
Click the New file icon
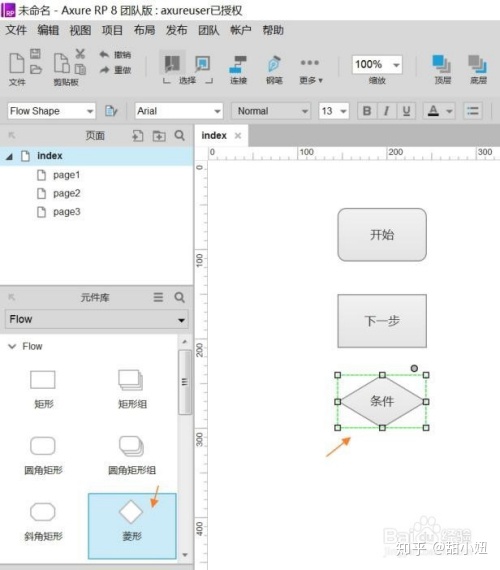tap(16, 63)
